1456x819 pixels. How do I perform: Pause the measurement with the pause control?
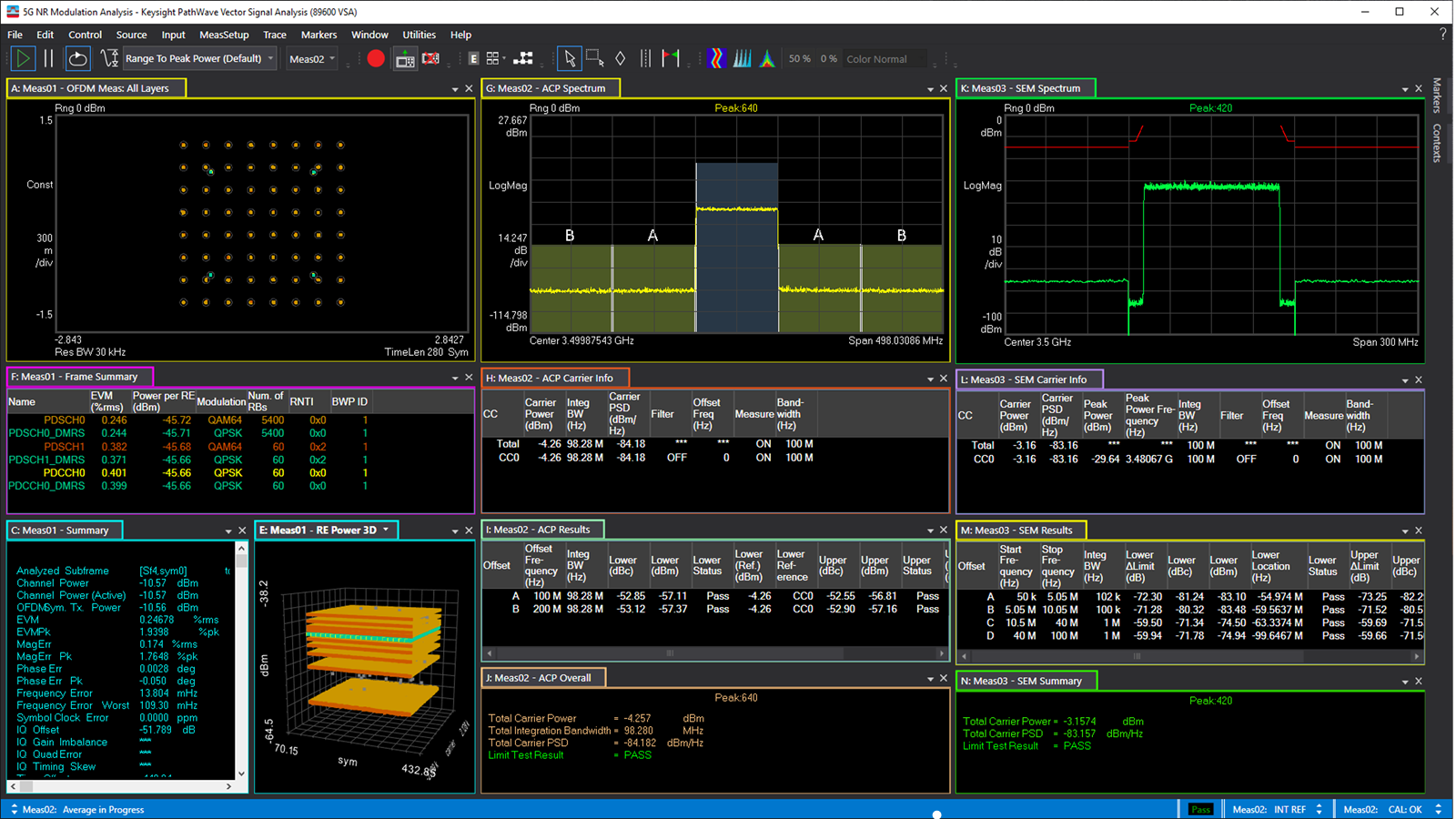48,58
